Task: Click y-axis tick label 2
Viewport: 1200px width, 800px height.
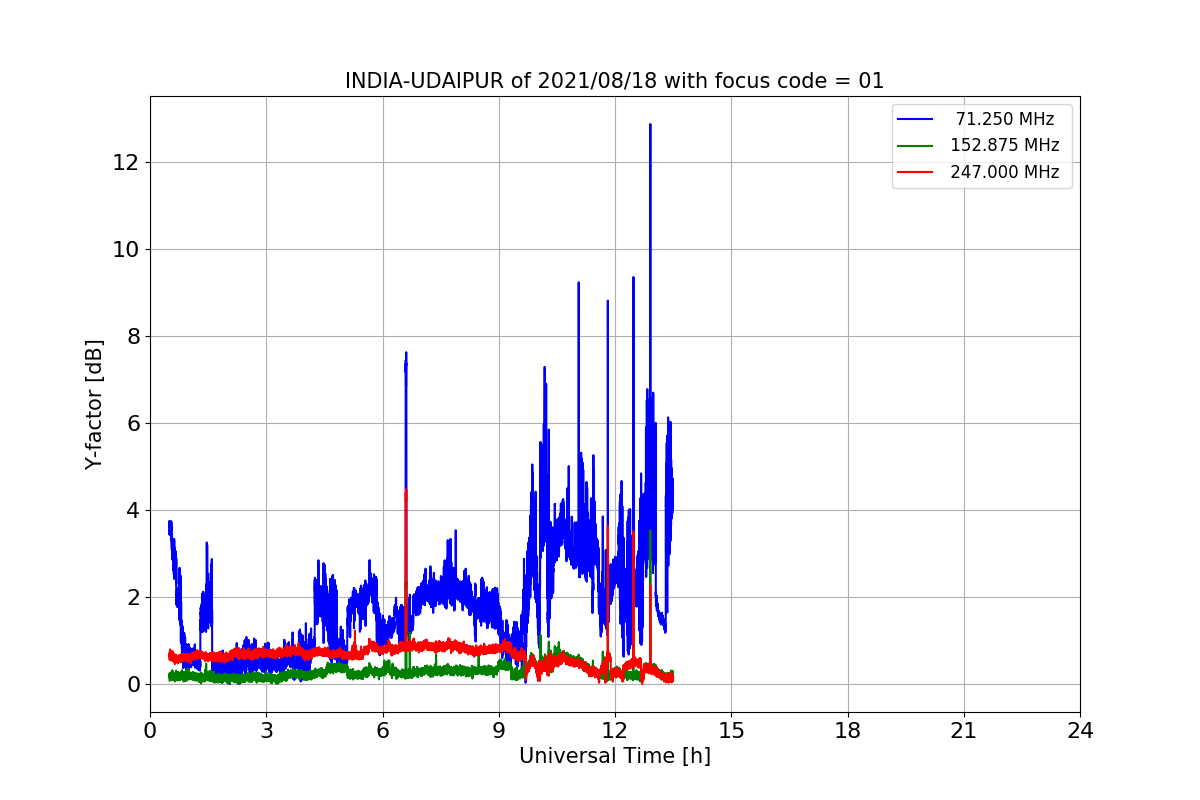Action: click(133, 597)
